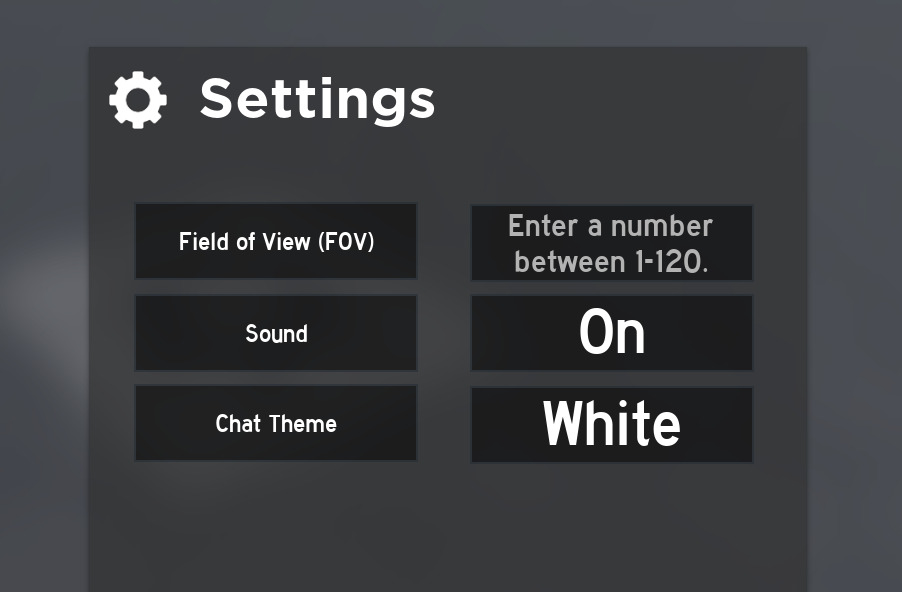This screenshot has height=592, width=902.
Task: Turn off sound using the On button
Action: [x=612, y=333]
